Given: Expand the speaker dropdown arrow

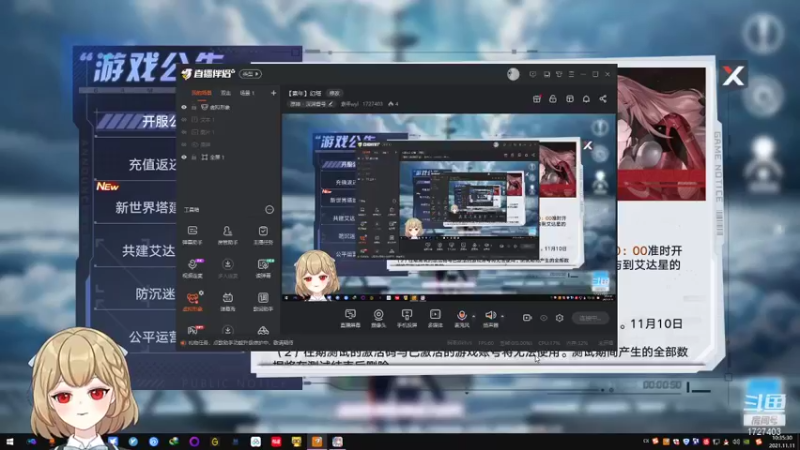Looking at the screenshot, I should click(503, 316).
